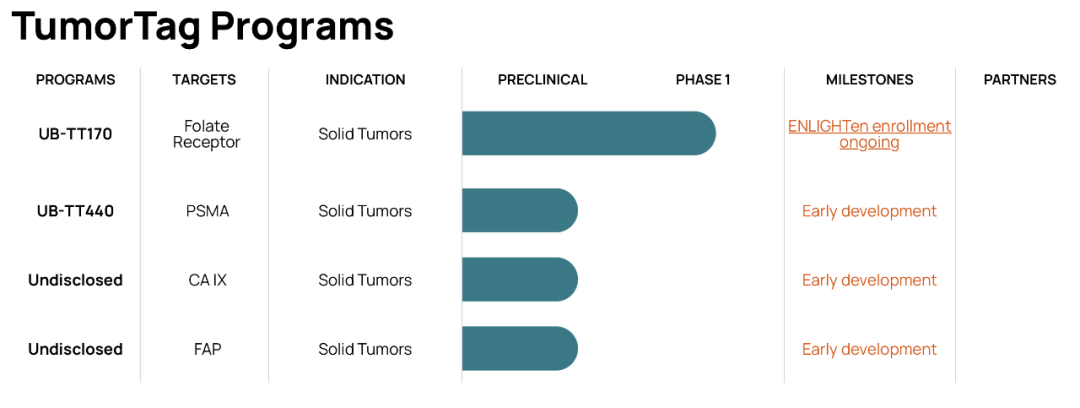The height and width of the screenshot is (408, 1080).
Task: Select the UB-TT170 Phase 1 progress bar
Action: 589,133
